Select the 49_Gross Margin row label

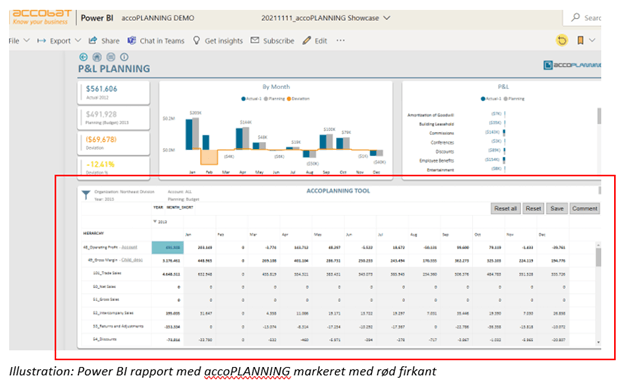tap(103, 260)
